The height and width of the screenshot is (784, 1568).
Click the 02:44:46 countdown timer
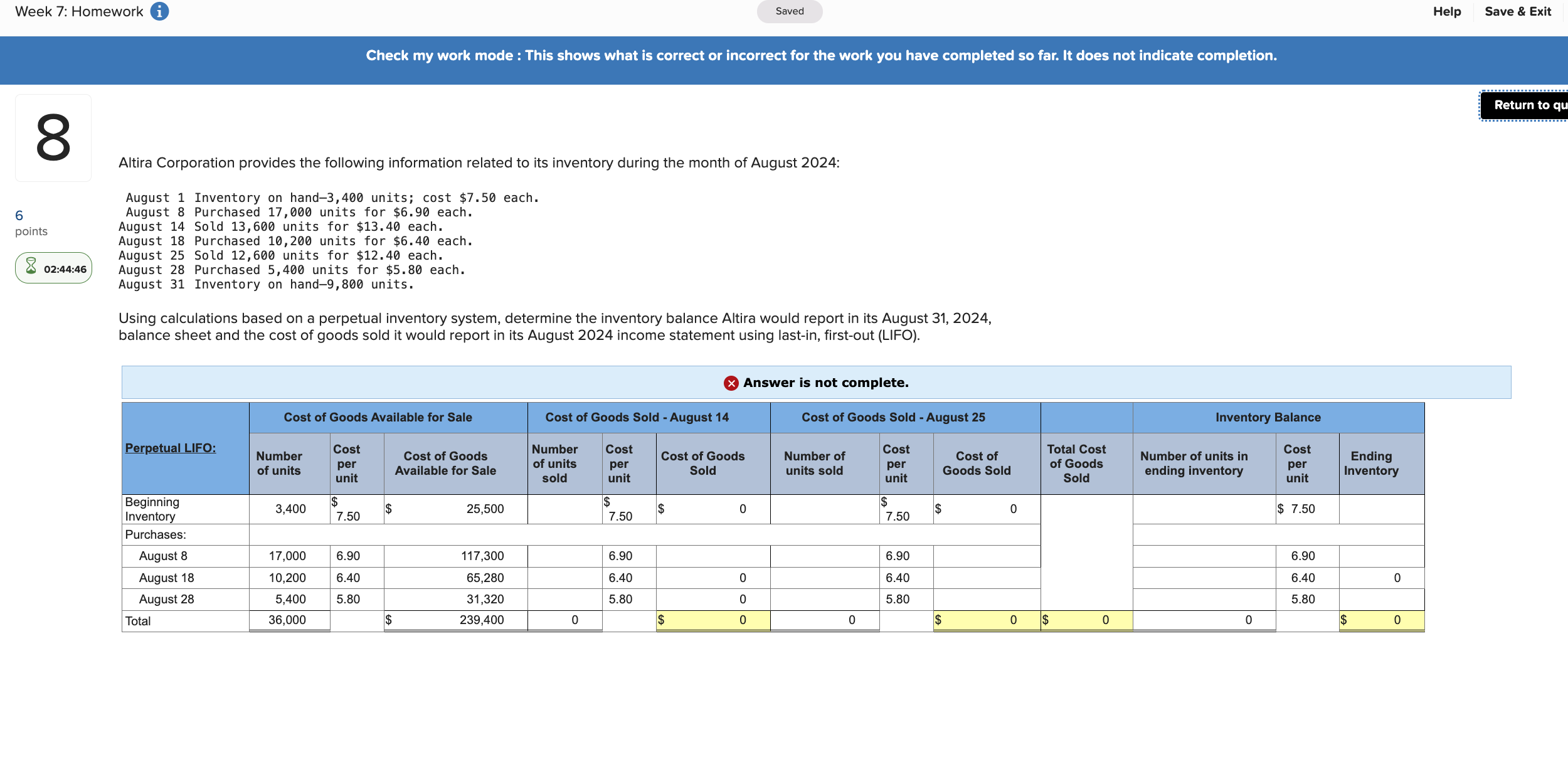point(65,269)
